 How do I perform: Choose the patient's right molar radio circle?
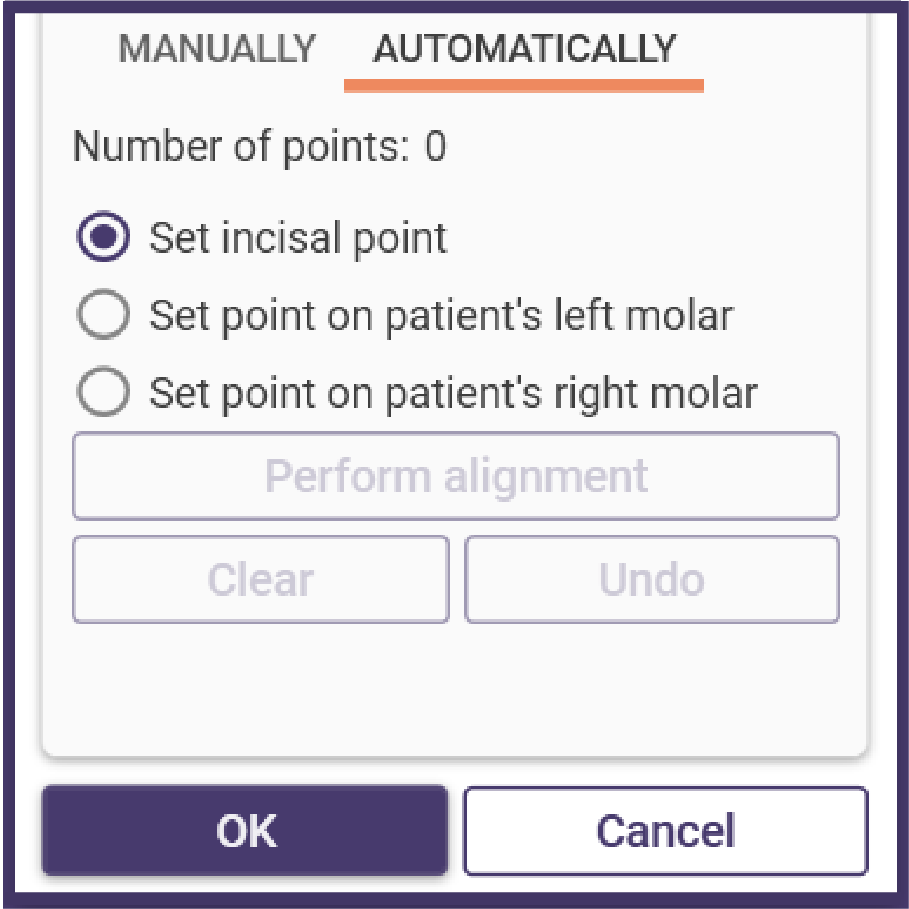[x=103, y=391]
